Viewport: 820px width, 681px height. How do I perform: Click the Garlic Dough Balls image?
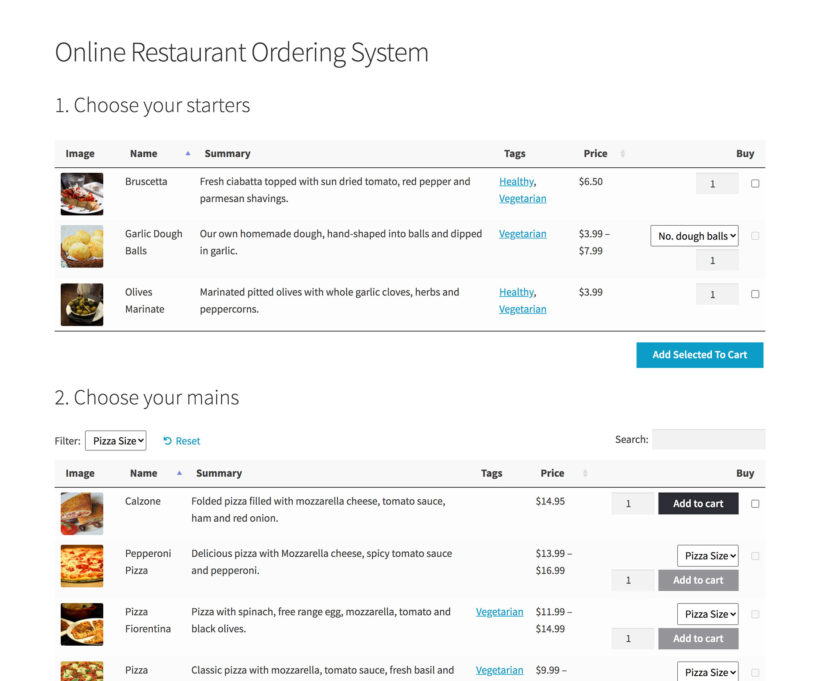81,246
